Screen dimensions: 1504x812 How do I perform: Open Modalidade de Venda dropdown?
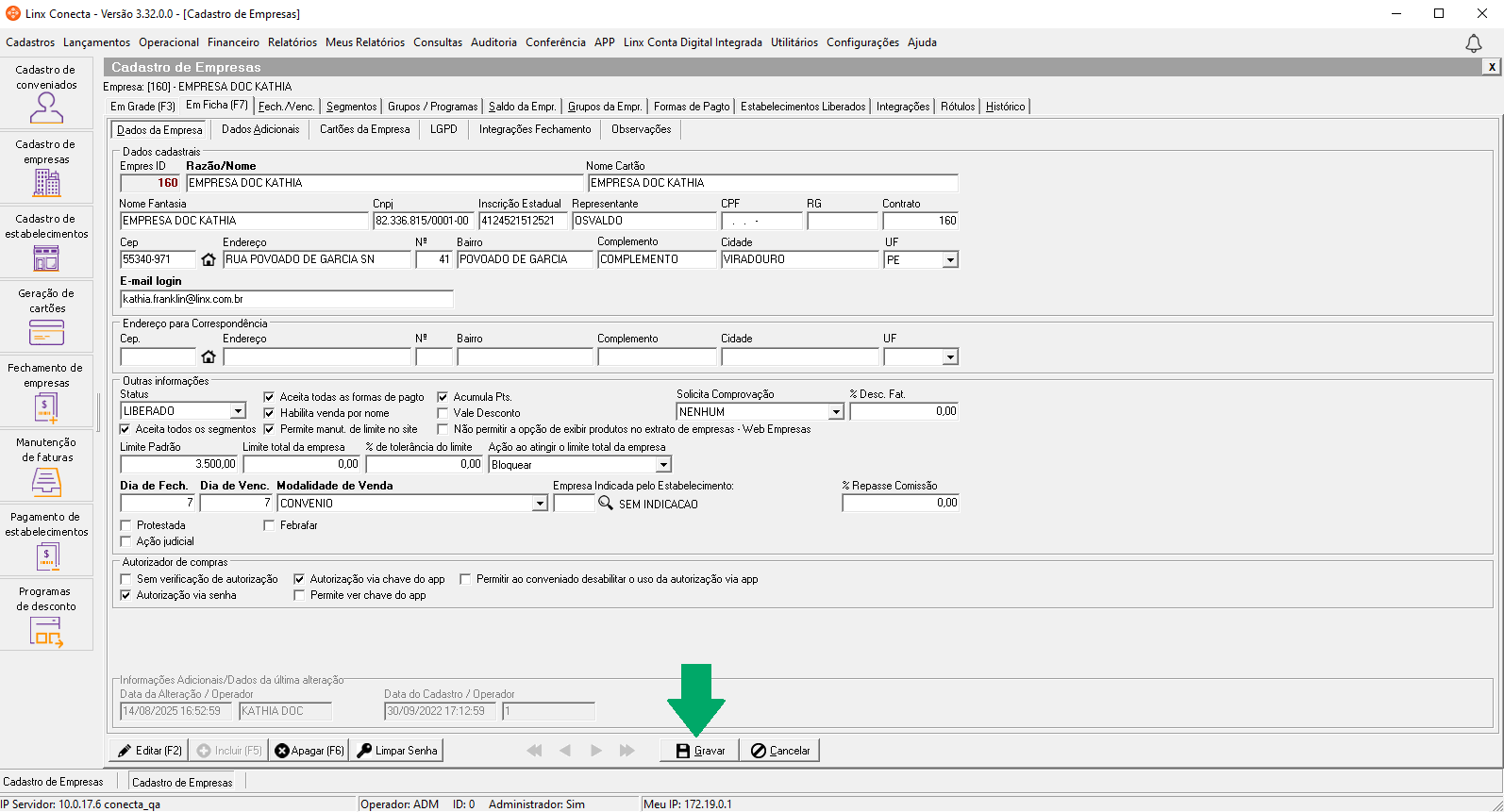[540, 504]
